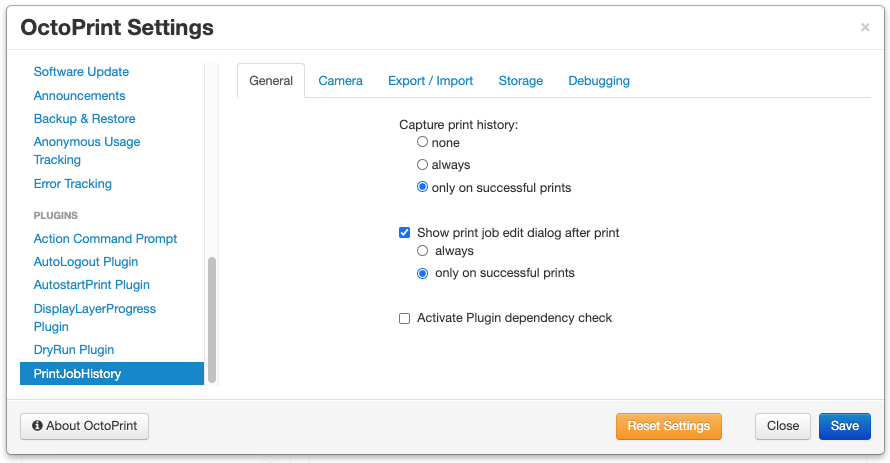This screenshot has width=890, height=463.
Task: Open the Export / Import tab
Action: [430, 81]
